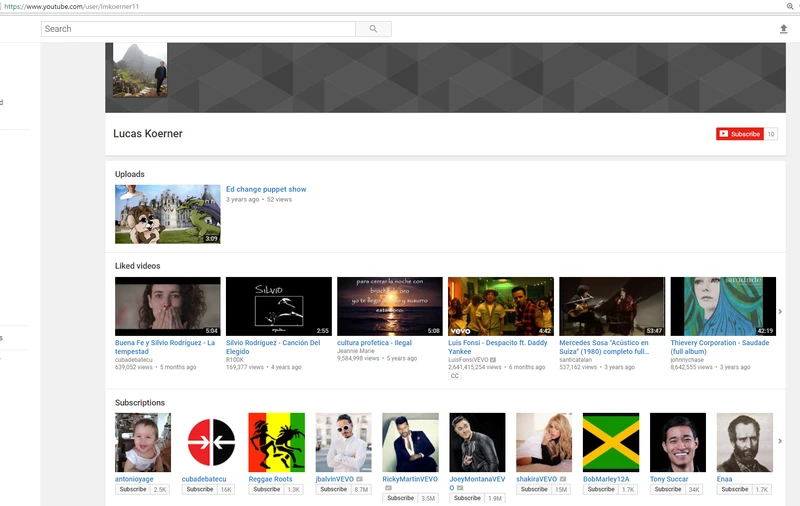Subscribe to JoeyMontanaVEVO
Screen dimensions: 800x506
[x=467, y=498]
